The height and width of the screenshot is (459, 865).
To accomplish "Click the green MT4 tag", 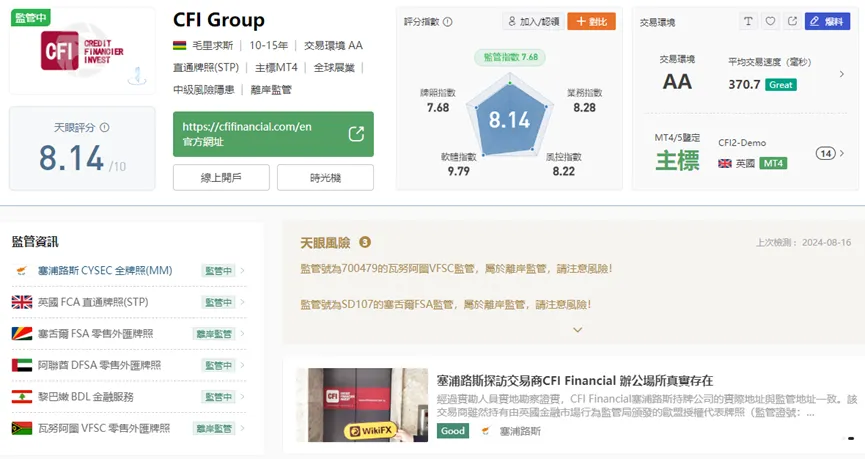I will [773, 163].
